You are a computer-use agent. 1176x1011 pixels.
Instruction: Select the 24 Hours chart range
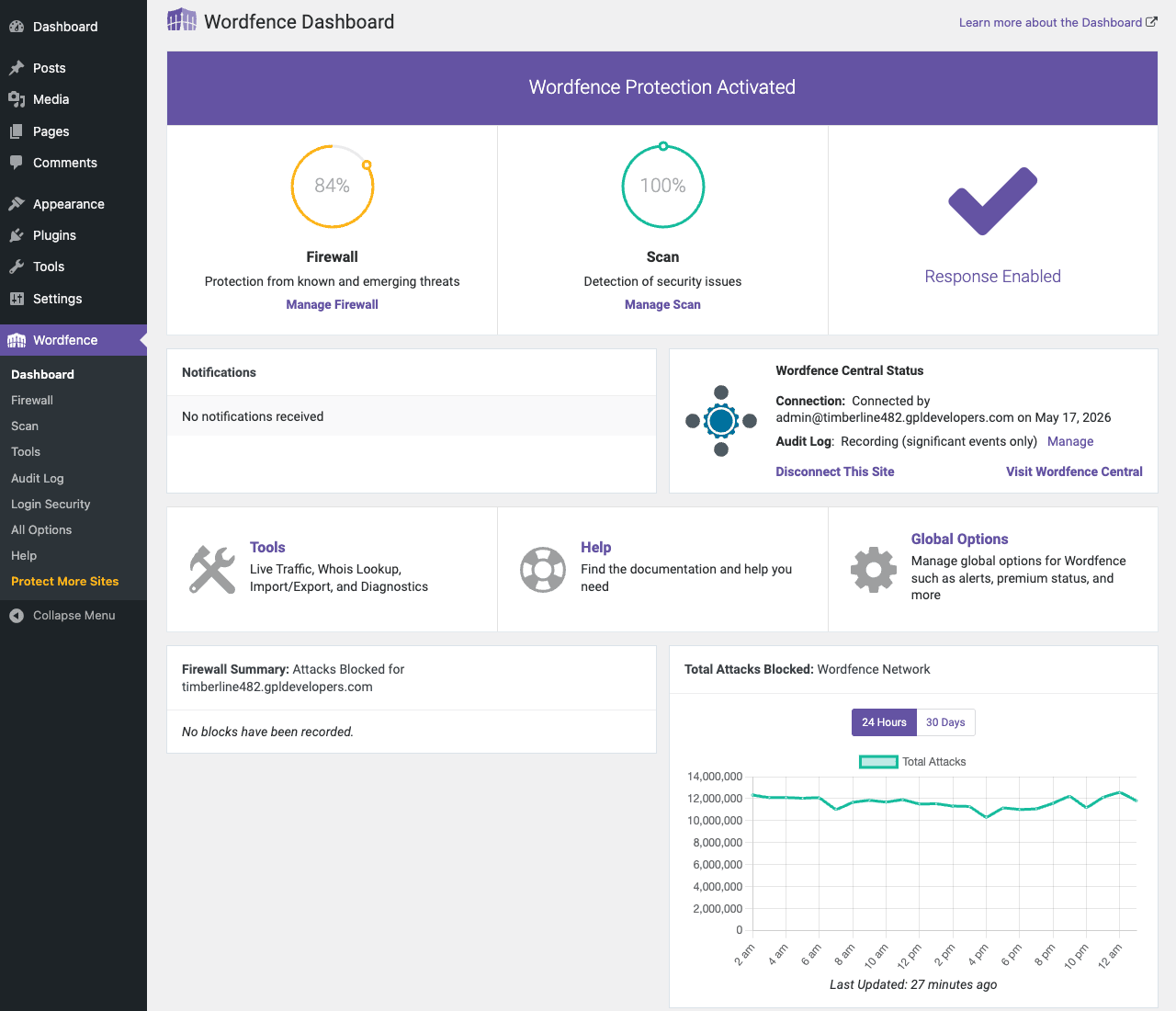click(x=884, y=722)
